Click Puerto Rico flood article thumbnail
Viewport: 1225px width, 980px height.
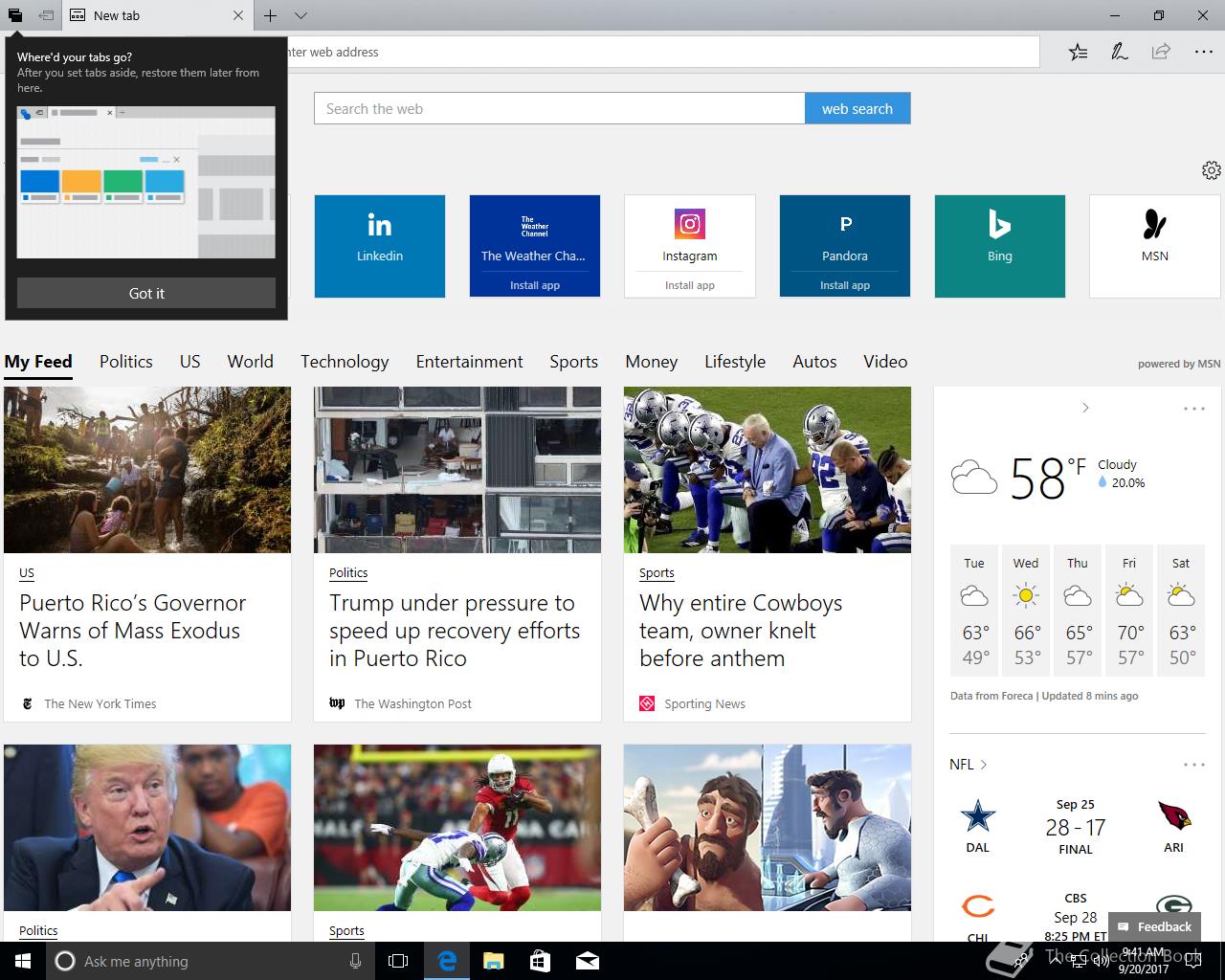147,470
